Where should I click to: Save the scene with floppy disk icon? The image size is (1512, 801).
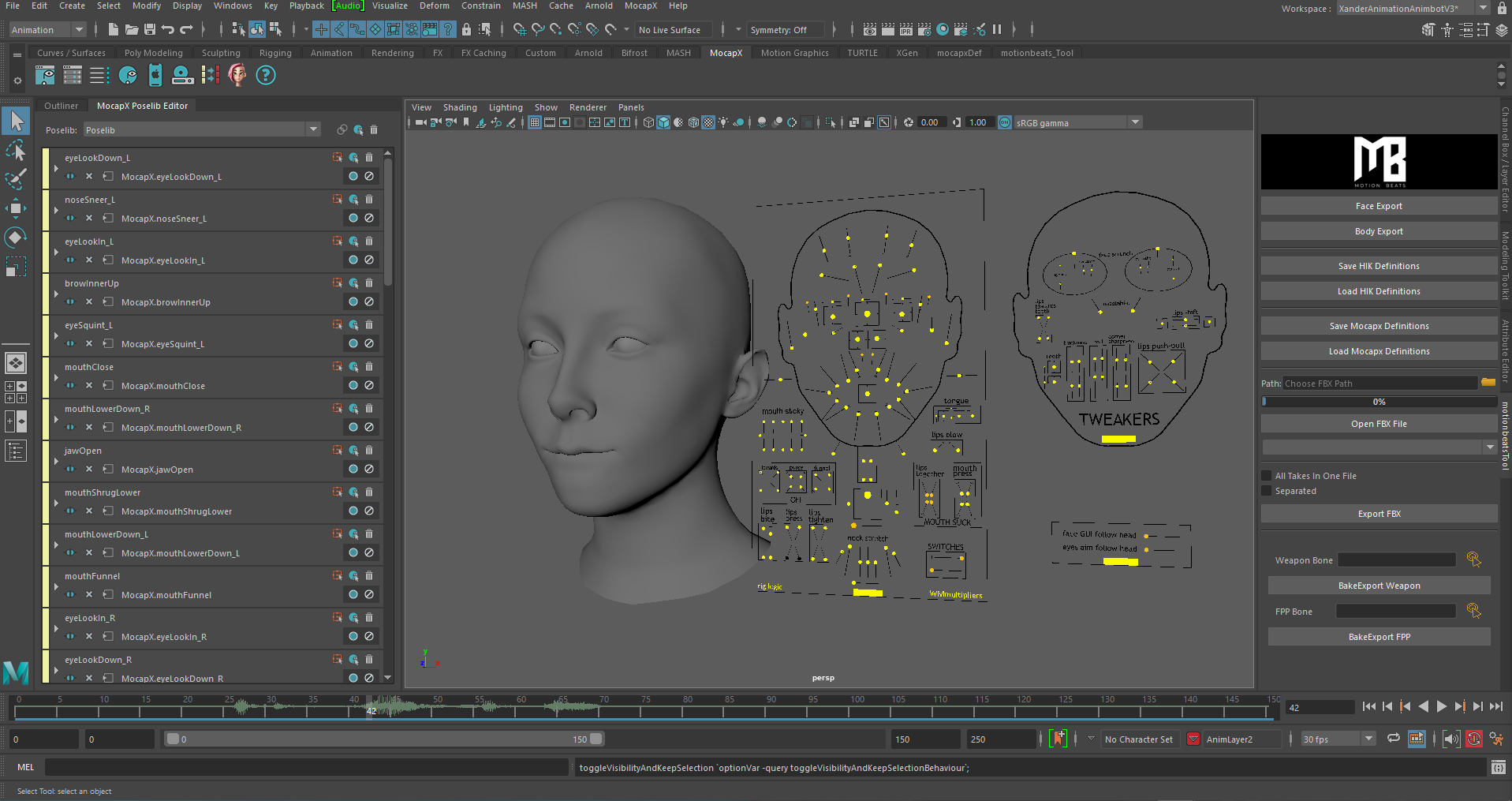(150, 30)
